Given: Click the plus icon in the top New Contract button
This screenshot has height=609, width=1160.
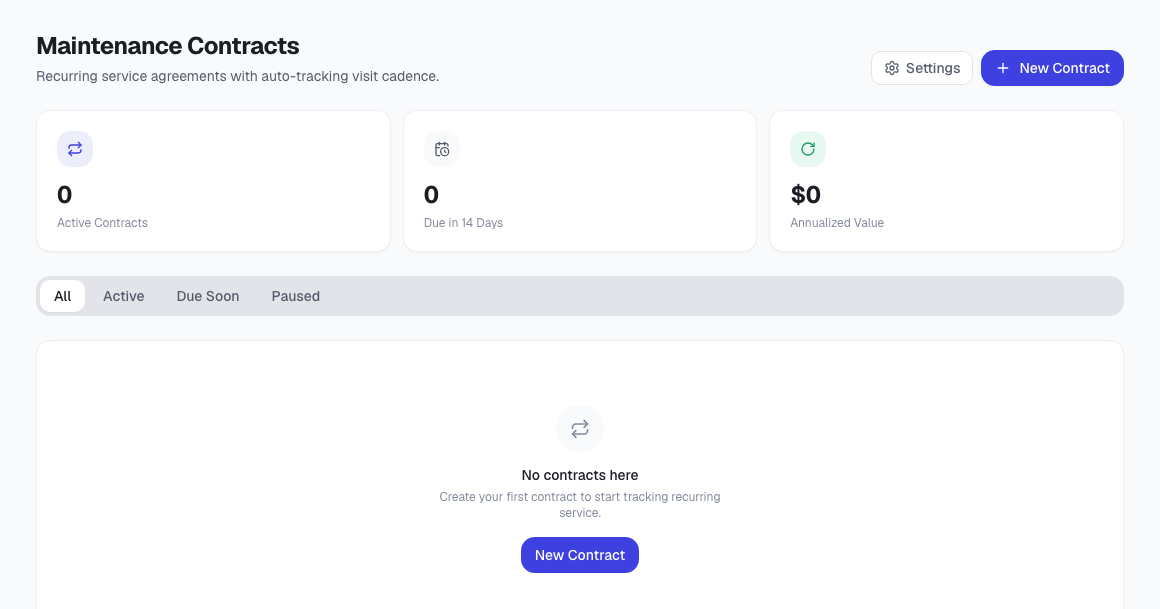Looking at the screenshot, I should (1002, 68).
